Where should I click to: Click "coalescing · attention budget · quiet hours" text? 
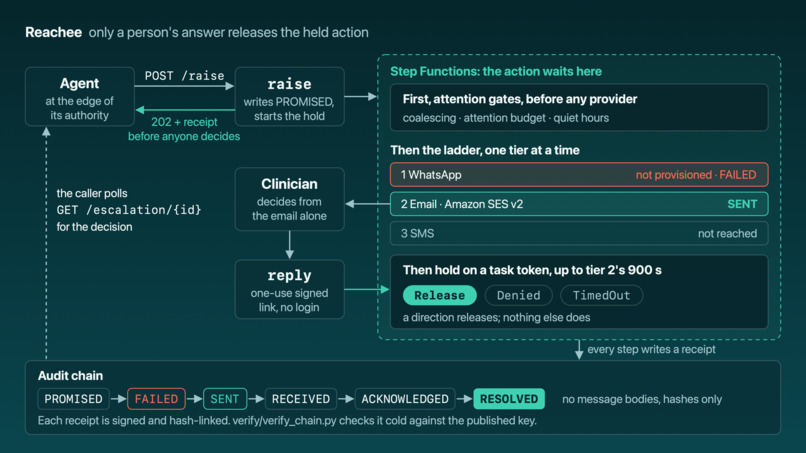[506, 118]
